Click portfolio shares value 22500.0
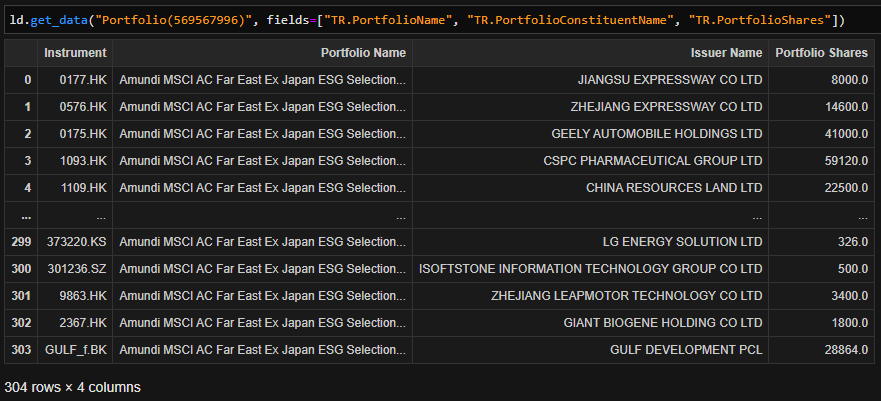 point(846,188)
